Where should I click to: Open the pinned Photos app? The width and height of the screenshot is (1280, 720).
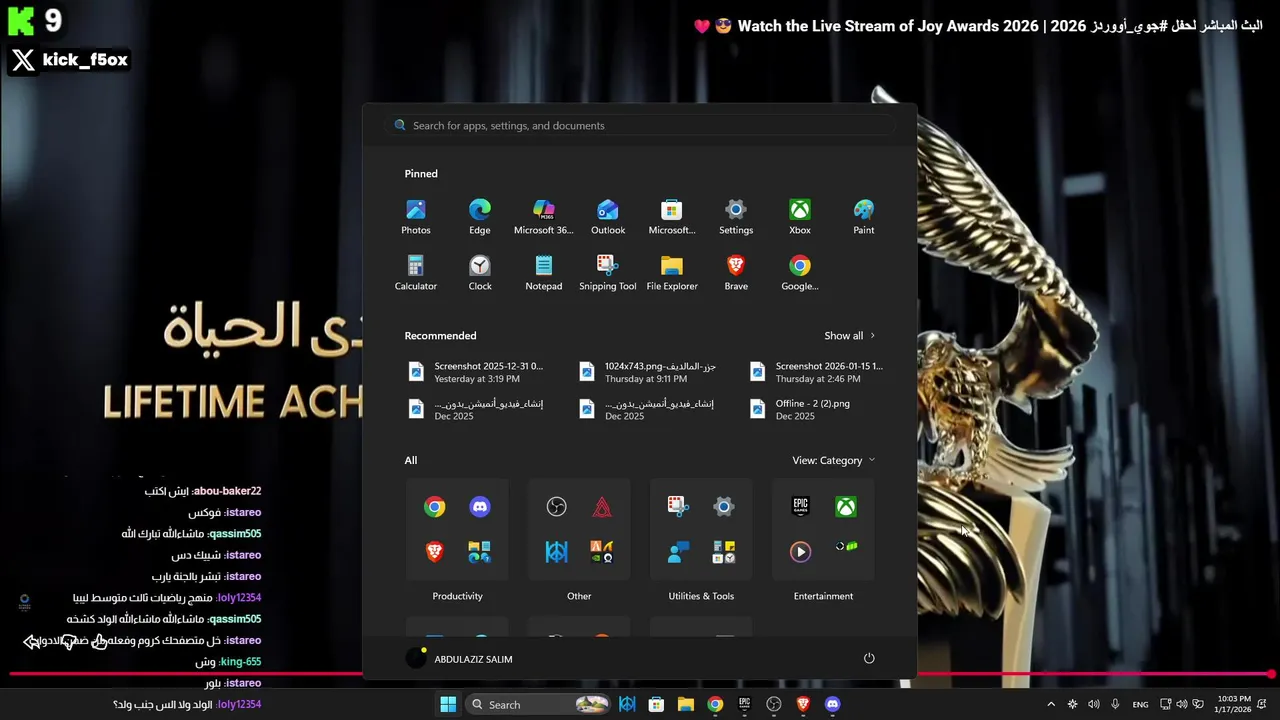click(416, 217)
